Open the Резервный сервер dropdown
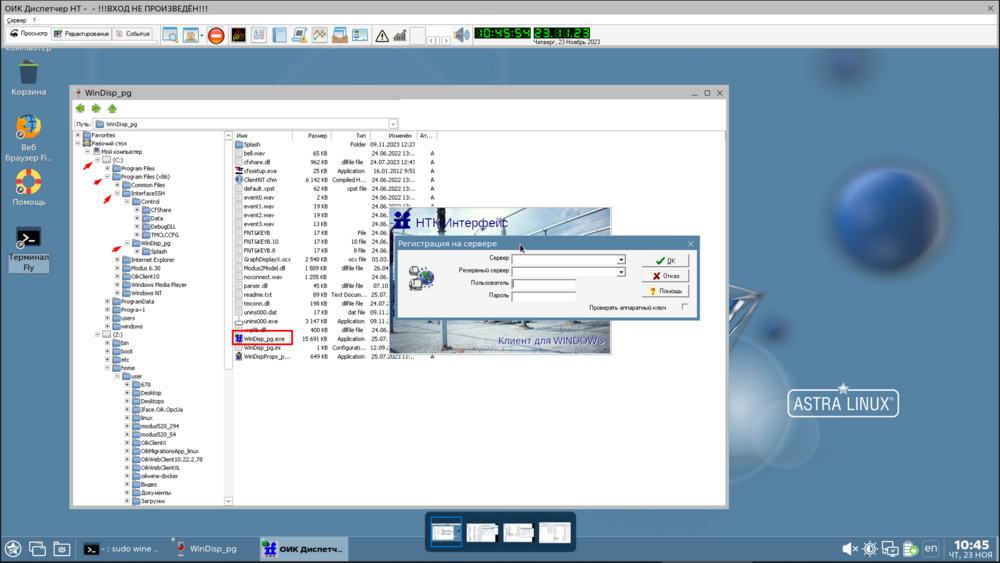1000x563 pixels. click(621, 272)
